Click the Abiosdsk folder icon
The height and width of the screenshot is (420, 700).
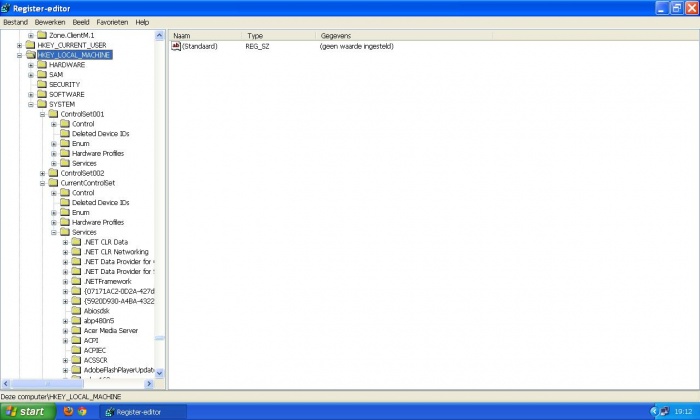tap(77, 311)
